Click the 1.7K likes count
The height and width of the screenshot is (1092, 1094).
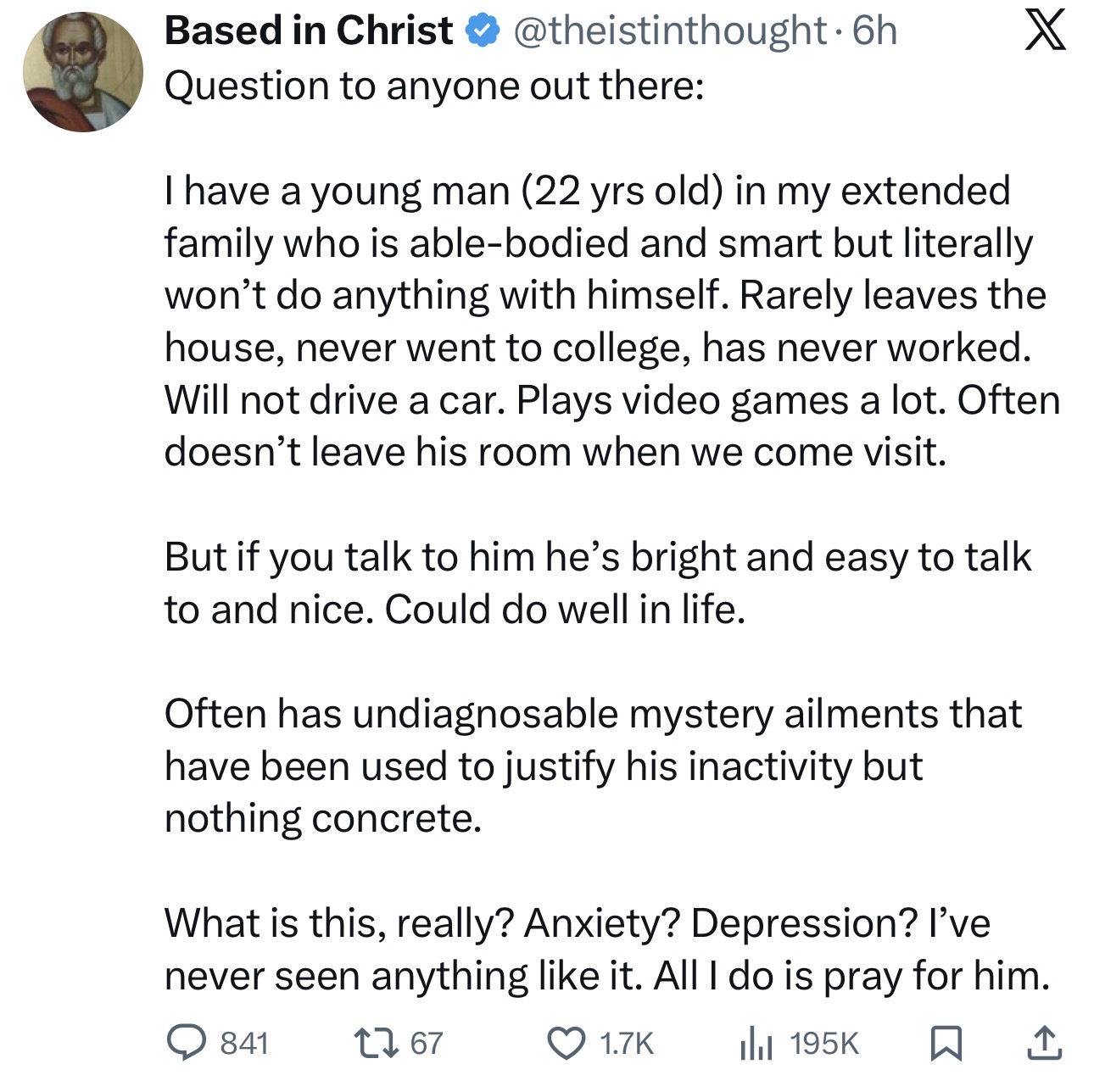(x=627, y=1044)
